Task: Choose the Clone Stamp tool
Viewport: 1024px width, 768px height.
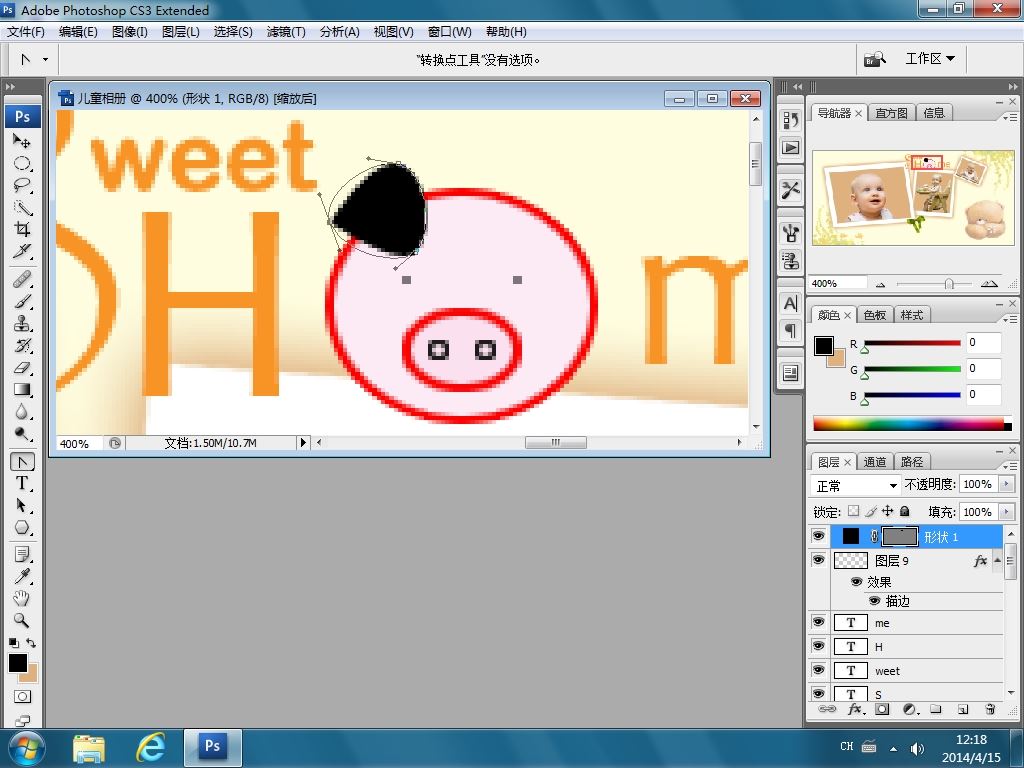Action: point(22,323)
